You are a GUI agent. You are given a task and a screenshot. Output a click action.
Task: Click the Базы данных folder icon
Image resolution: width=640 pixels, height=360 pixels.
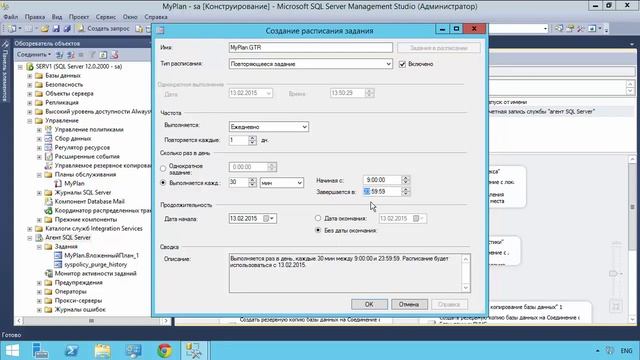click(39, 76)
